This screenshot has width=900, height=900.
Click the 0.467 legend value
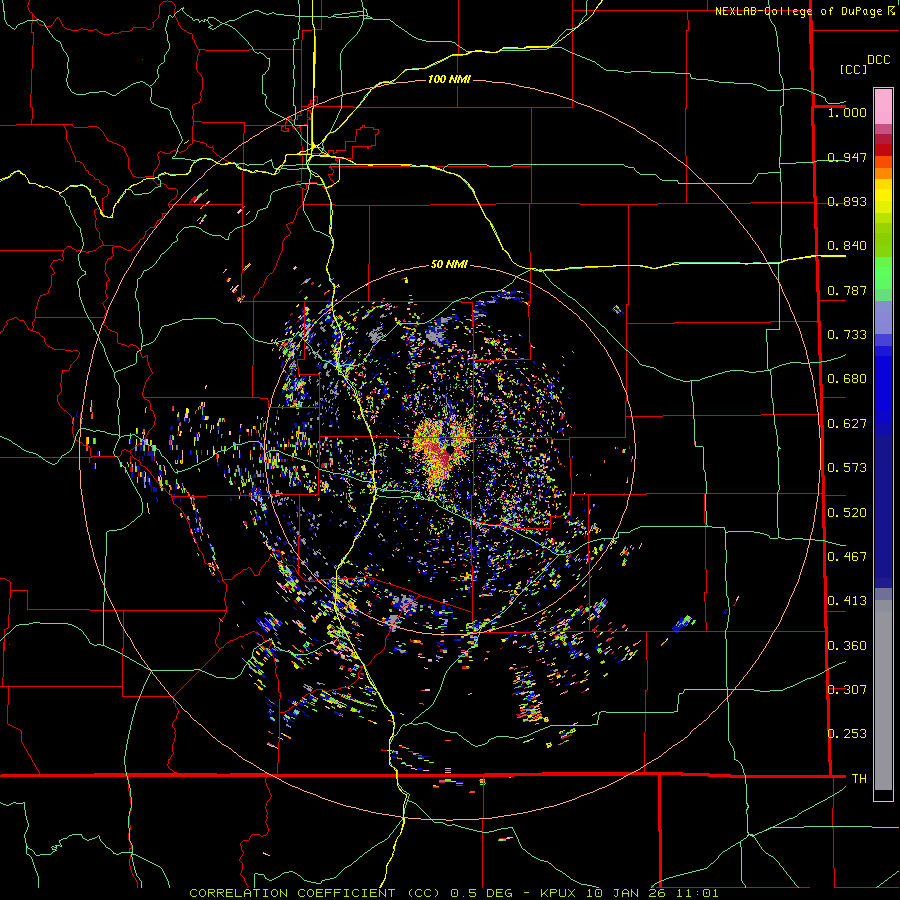pos(847,557)
